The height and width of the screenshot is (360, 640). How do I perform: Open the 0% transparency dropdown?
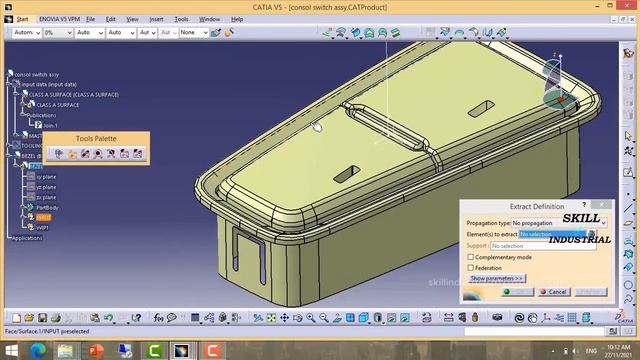pos(58,32)
